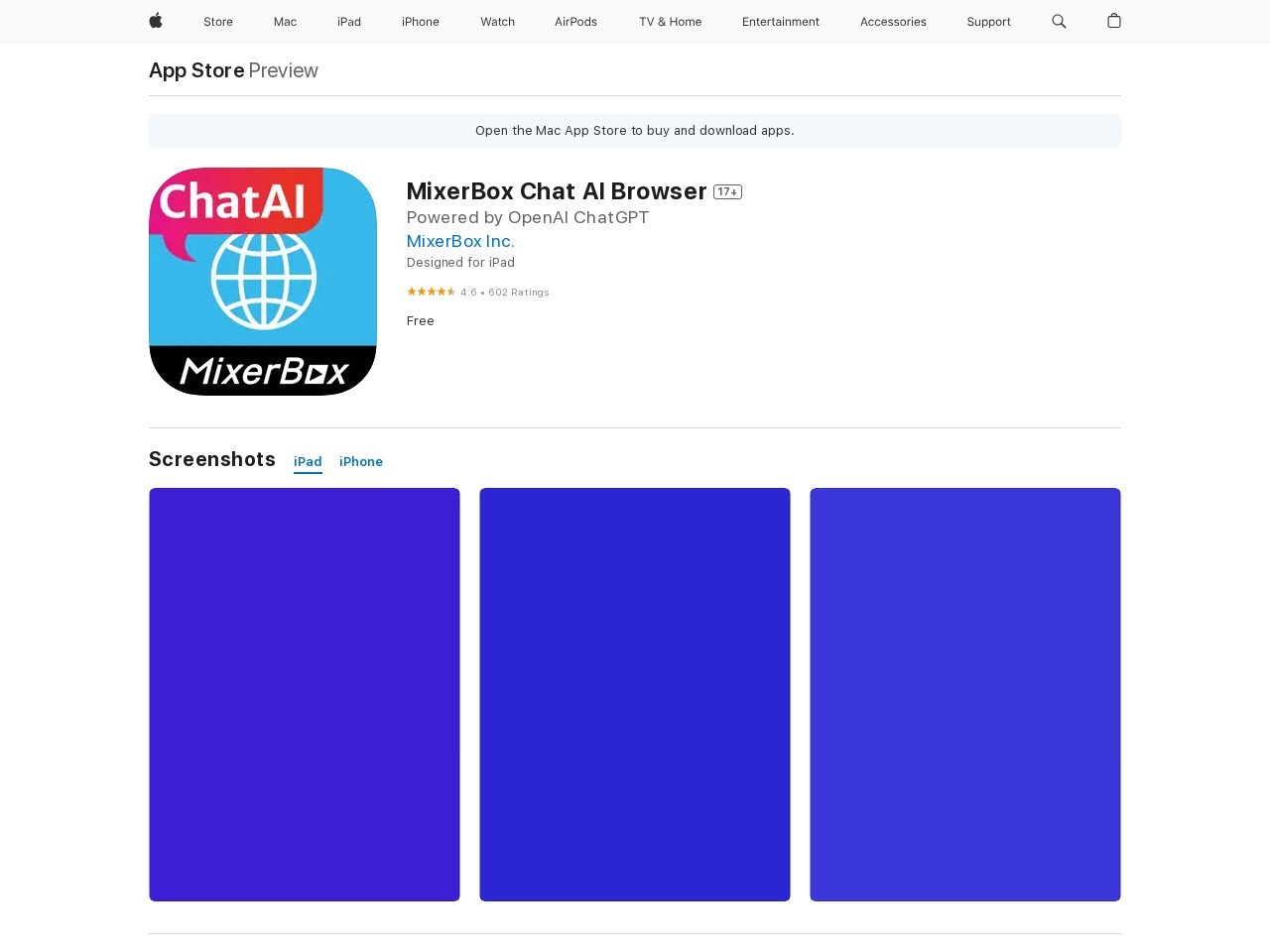
Task: Open the Entertainment menu item
Action: (x=781, y=21)
